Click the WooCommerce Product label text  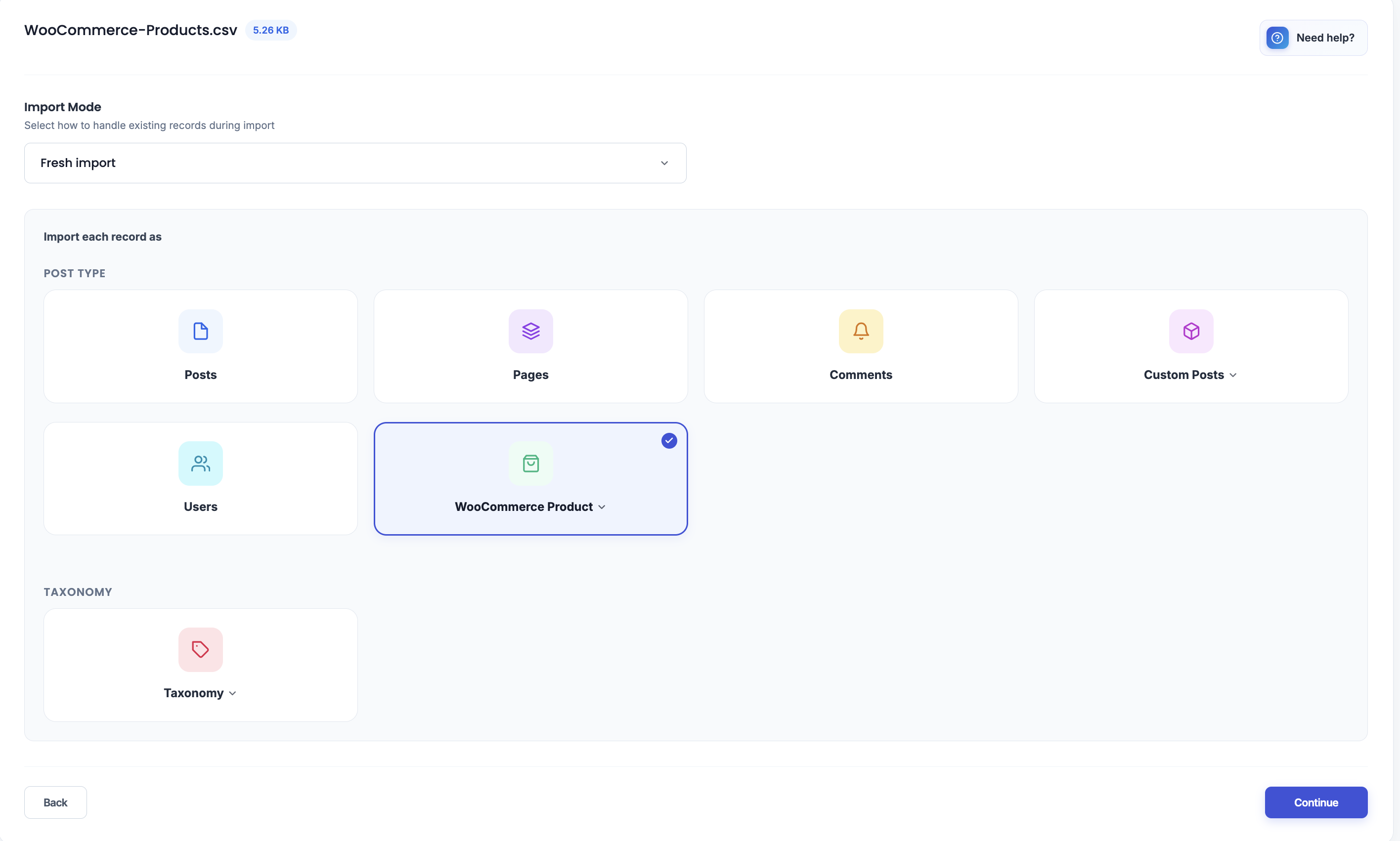(524, 507)
